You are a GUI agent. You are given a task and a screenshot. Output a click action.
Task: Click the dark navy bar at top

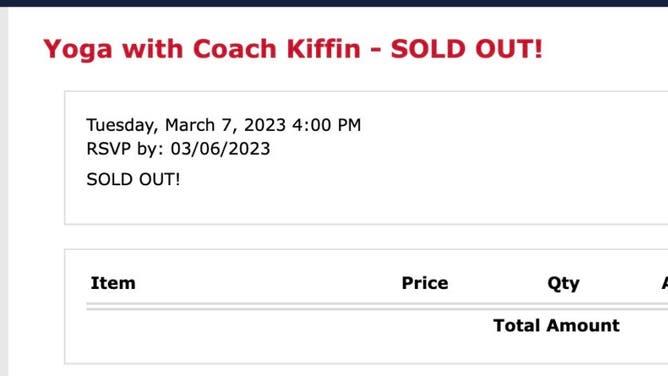point(334,3)
